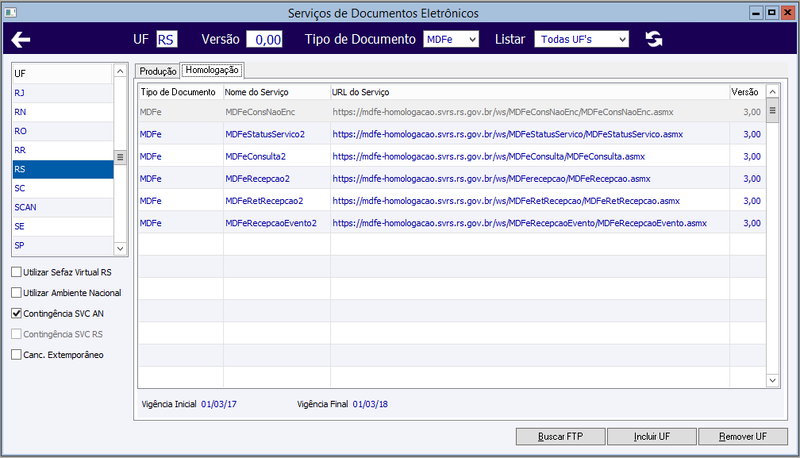Select RN in the UF list
This screenshot has height=458, width=800.
[63, 112]
